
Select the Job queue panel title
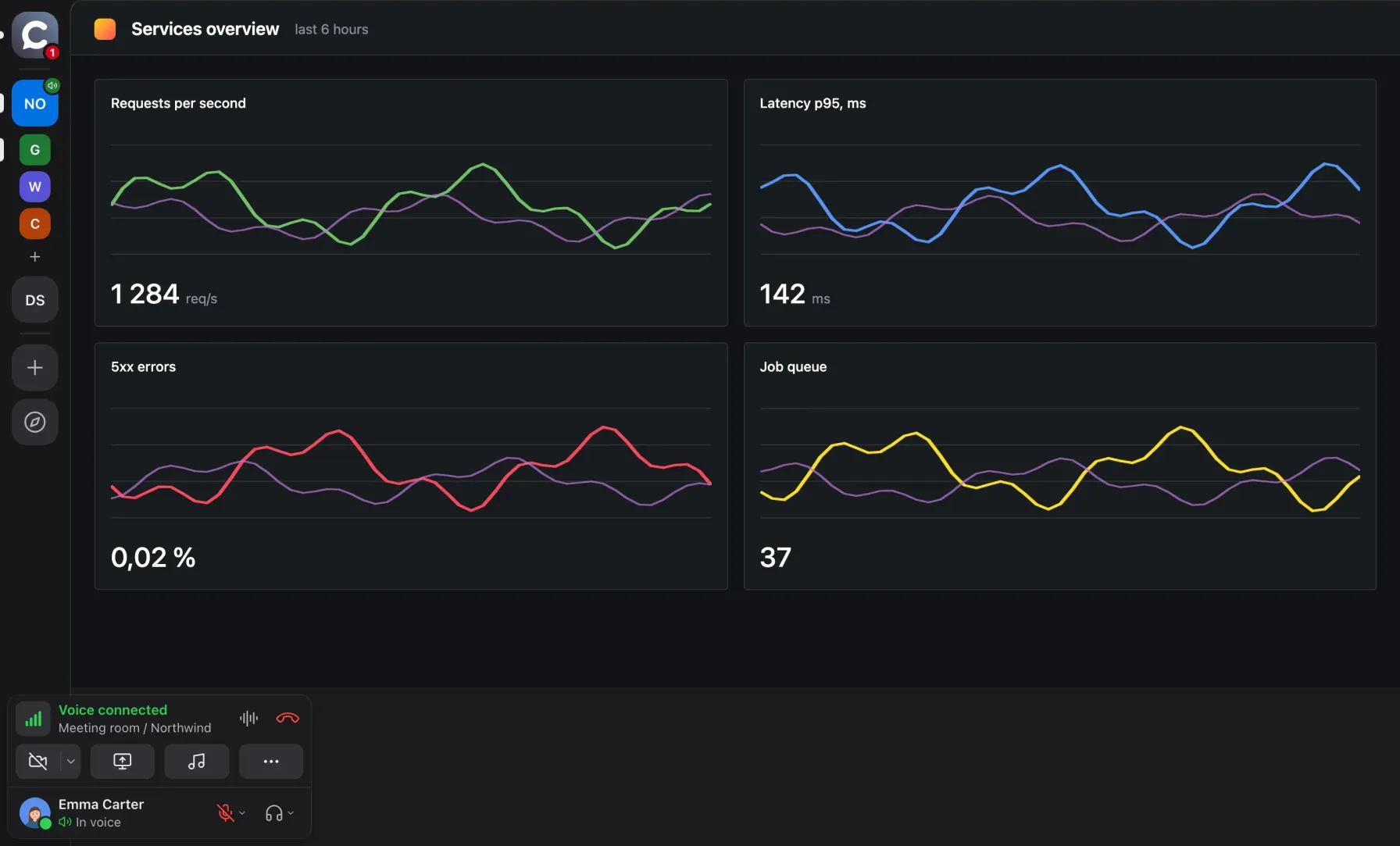(793, 366)
